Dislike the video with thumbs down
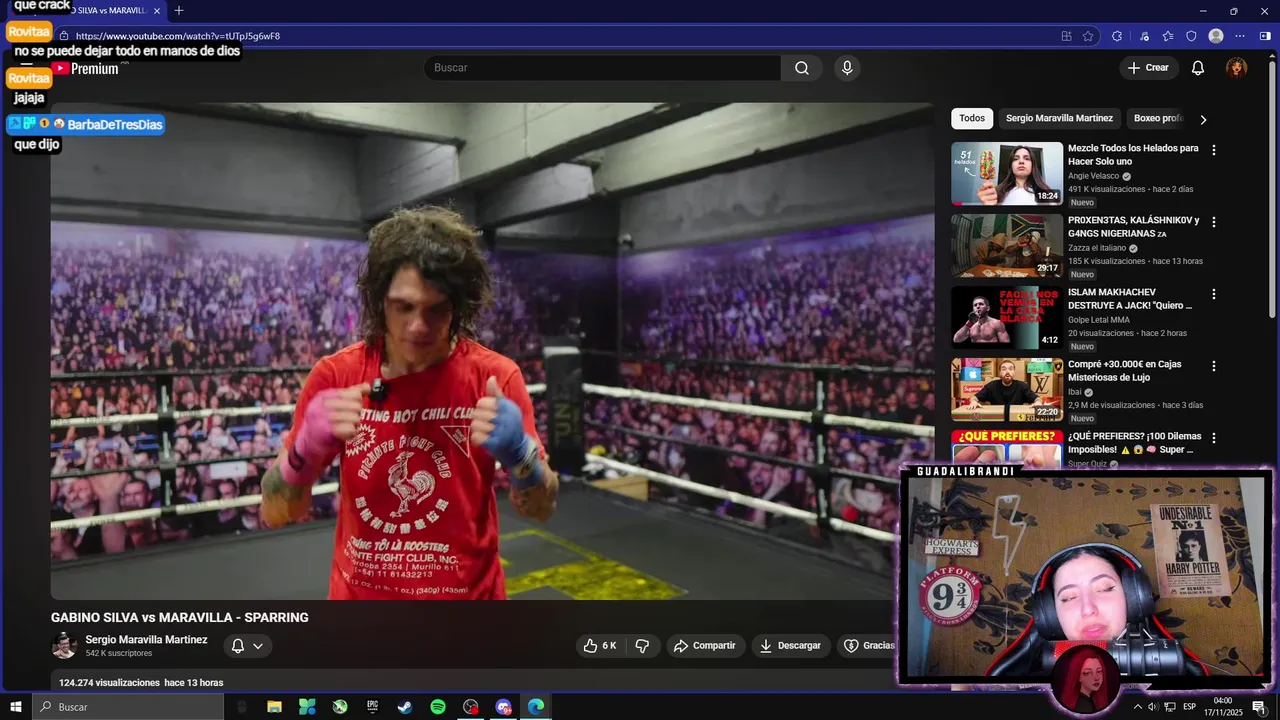 pos(642,646)
